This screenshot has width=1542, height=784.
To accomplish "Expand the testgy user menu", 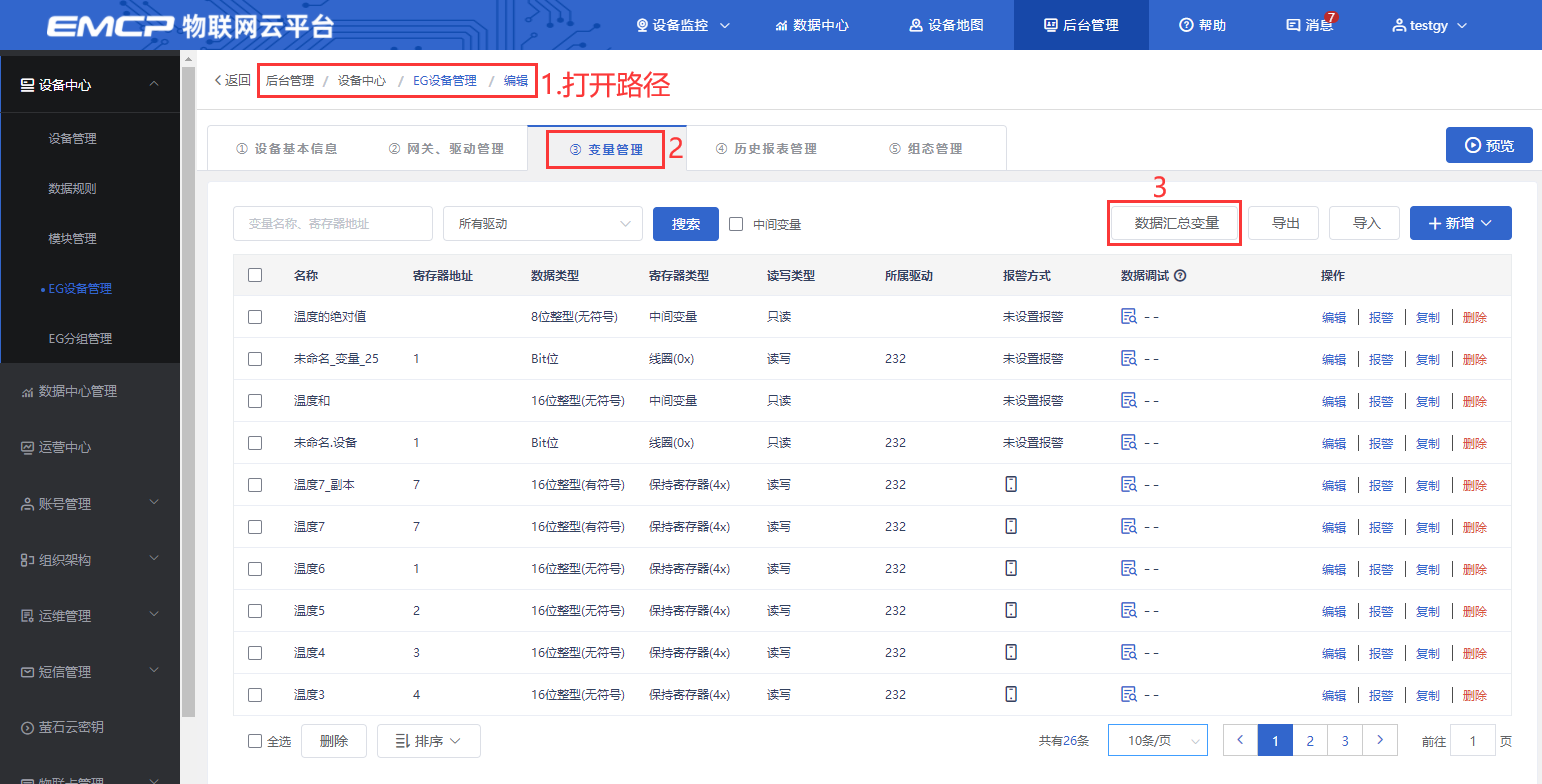I will click(x=1430, y=25).
